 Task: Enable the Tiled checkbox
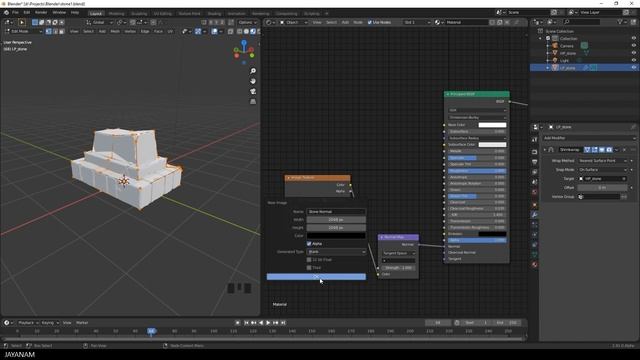click(x=309, y=268)
